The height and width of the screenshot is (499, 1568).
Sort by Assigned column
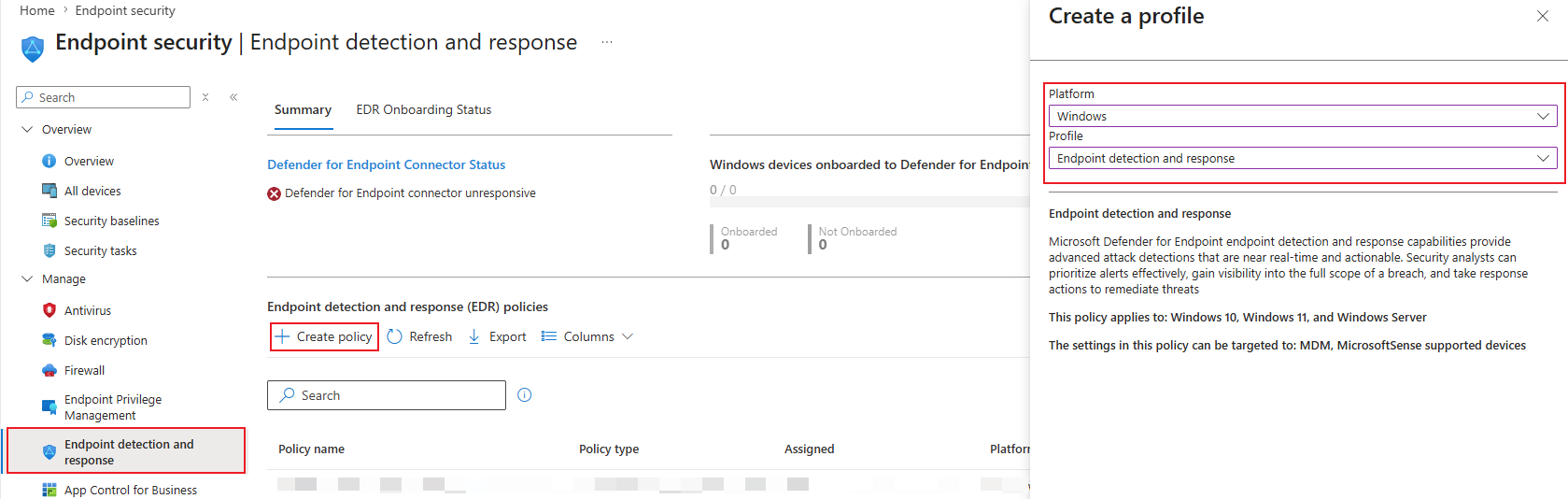click(x=809, y=449)
